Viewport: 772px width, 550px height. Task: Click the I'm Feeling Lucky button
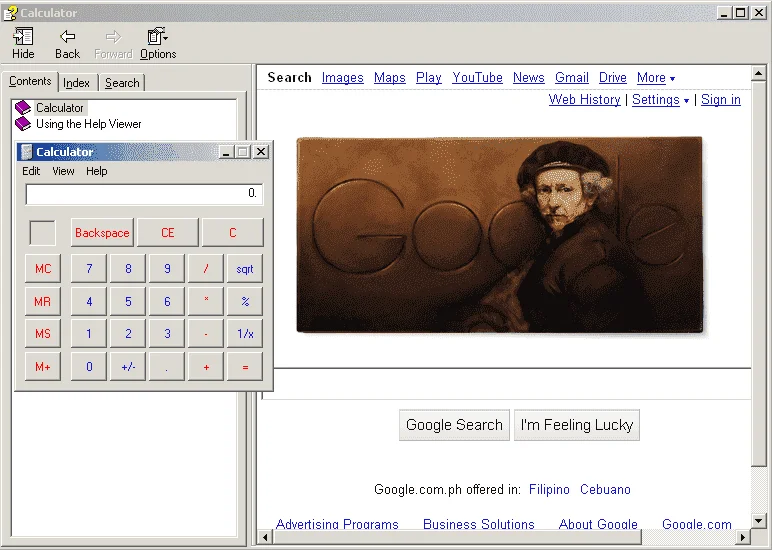[x=577, y=425]
